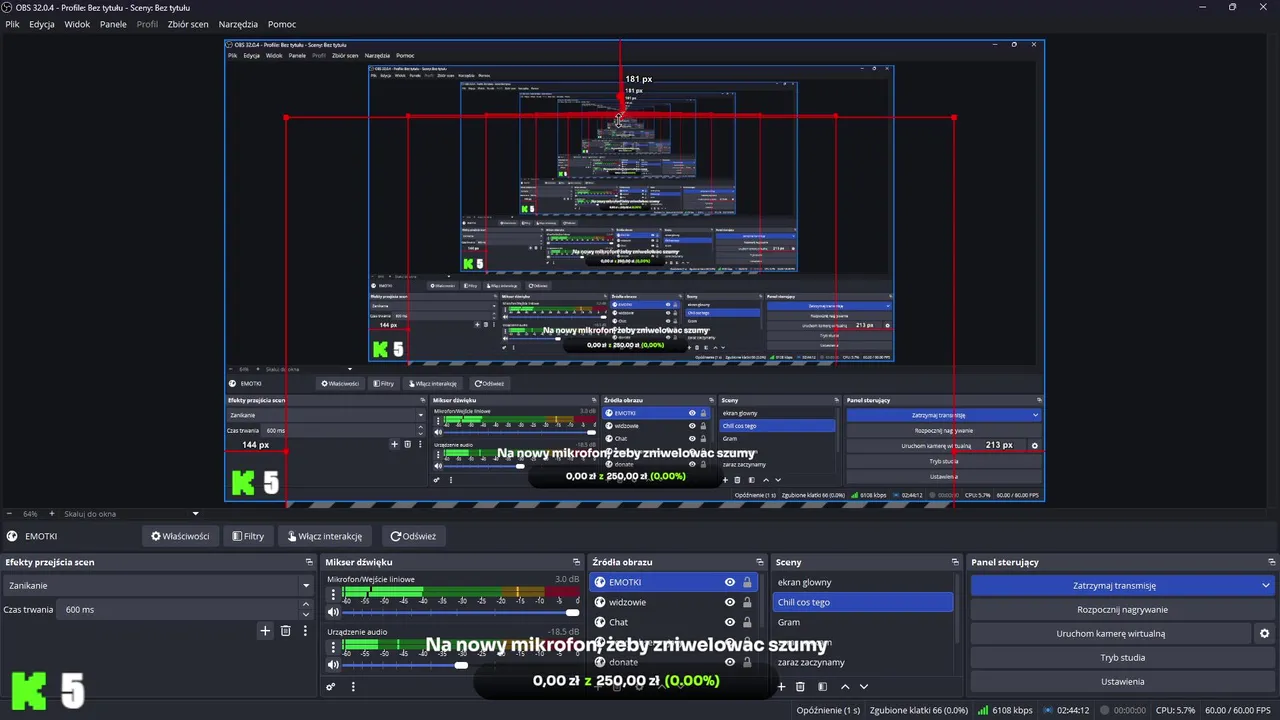Expand the Zatrzymaj transmisję arrow menu
This screenshot has width=1280, height=720.
coord(1266,586)
